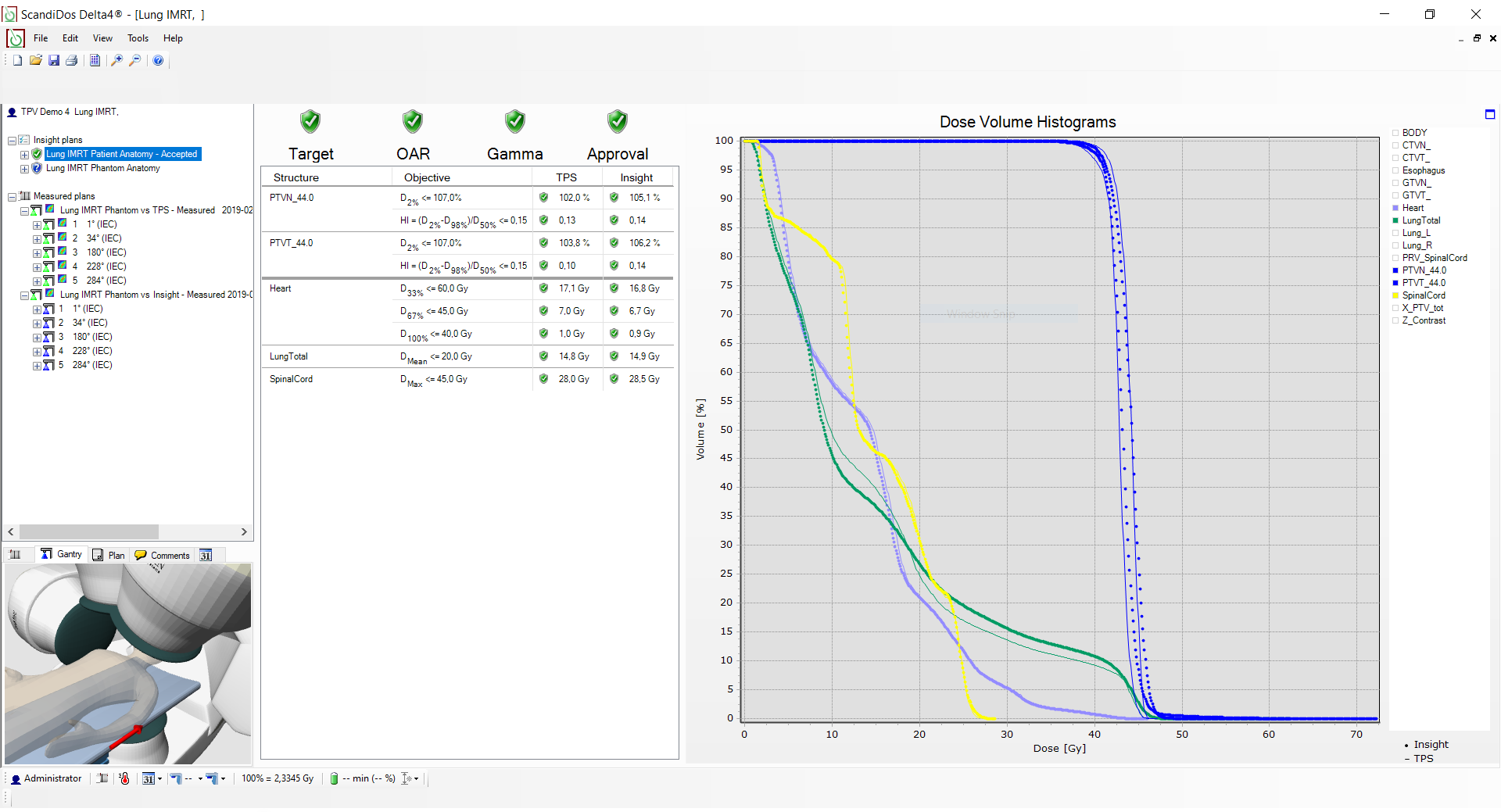The image size is (1501, 812).
Task: Toggle the Esophagus structure checkbox
Action: (x=1395, y=170)
